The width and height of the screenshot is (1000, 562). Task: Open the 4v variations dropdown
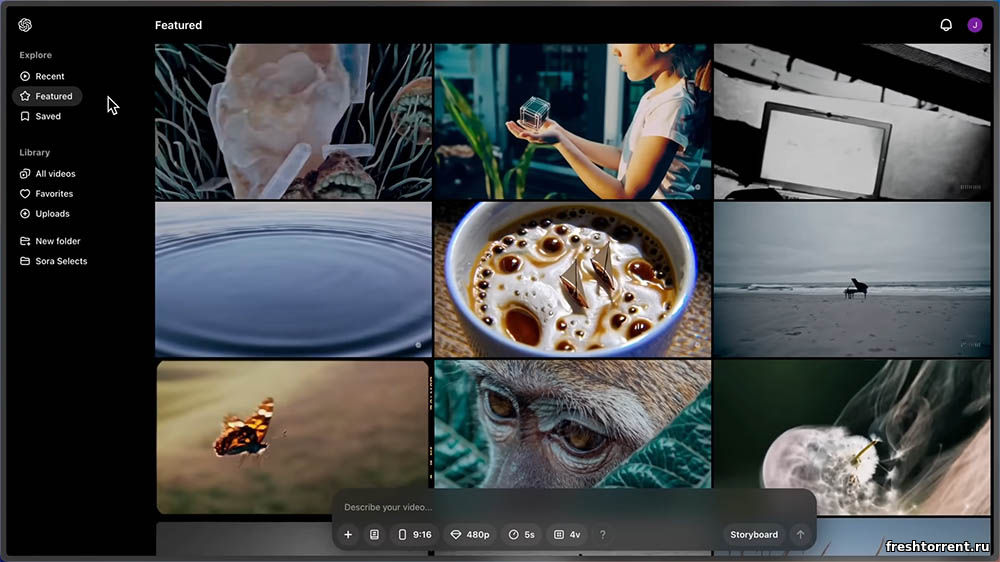[567, 535]
